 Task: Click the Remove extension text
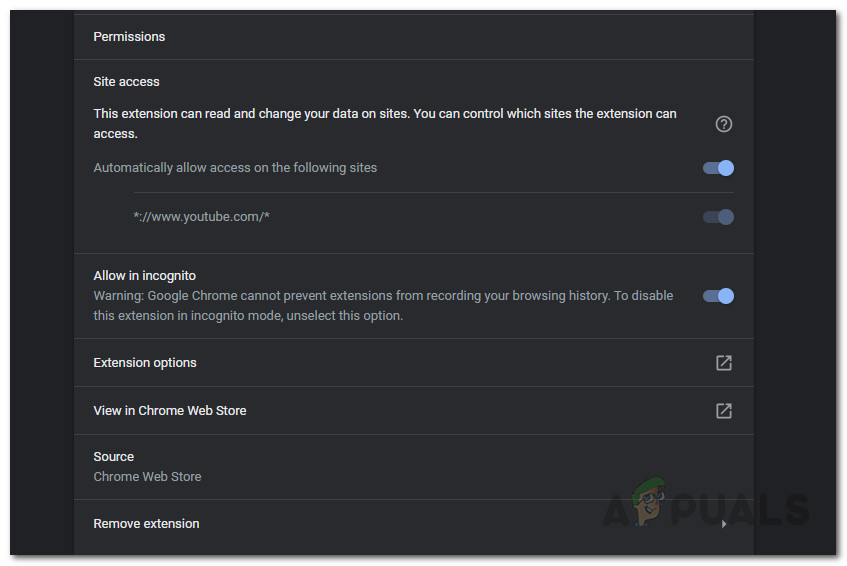146,524
